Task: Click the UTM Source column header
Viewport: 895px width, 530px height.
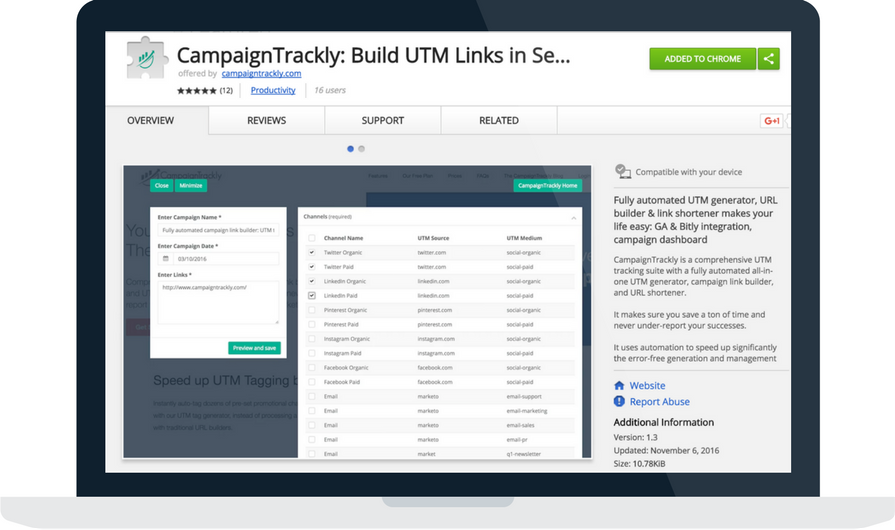Action: point(433,238)
